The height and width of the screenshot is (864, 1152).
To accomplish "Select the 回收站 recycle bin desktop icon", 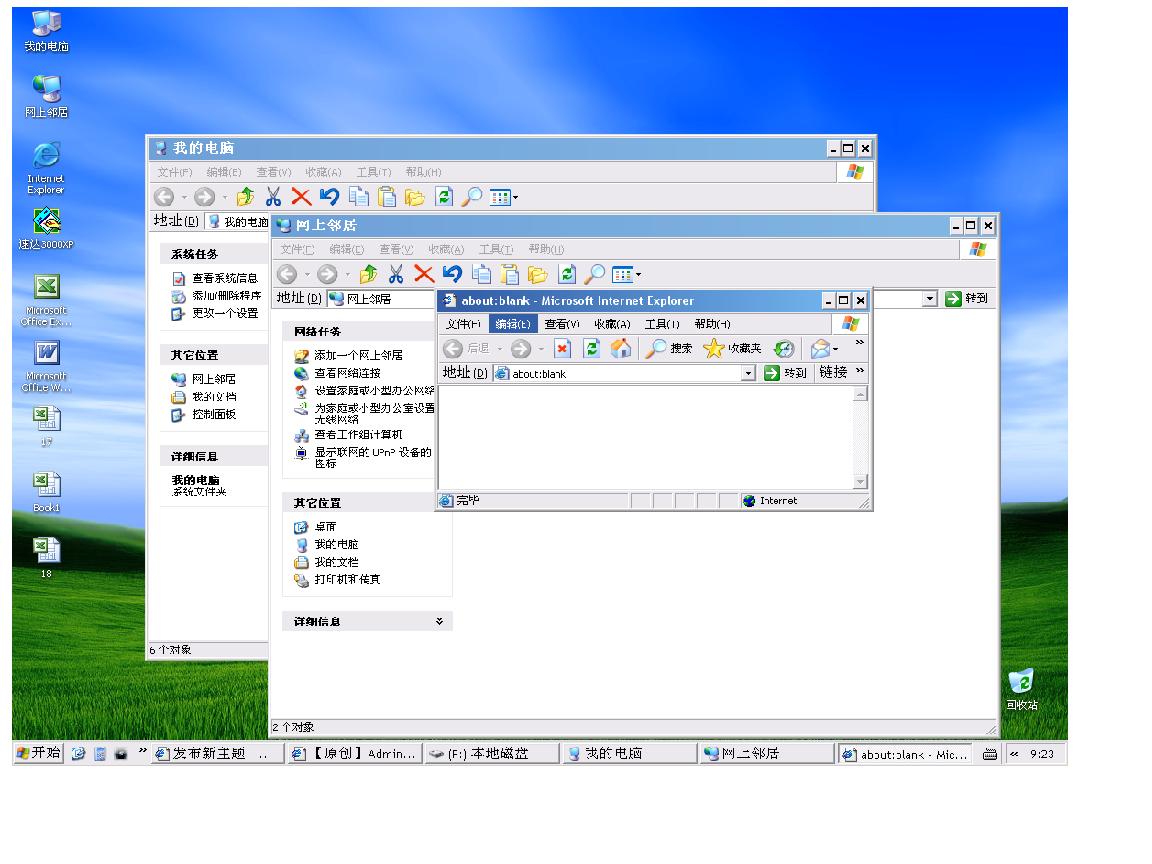I will pos(1021,688).
